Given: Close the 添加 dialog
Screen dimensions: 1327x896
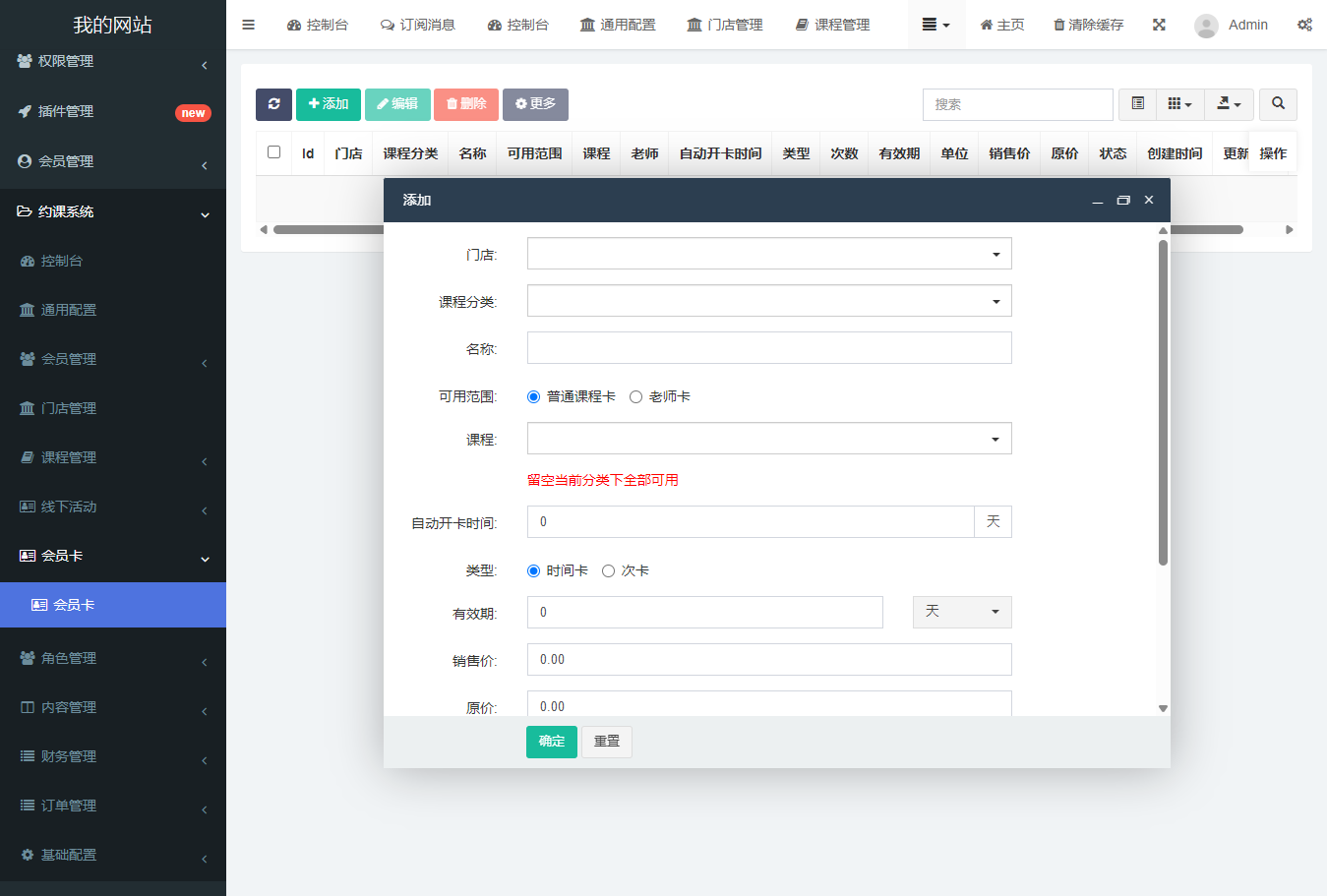Looking at the screenshot, I should tap(1149, 200).
